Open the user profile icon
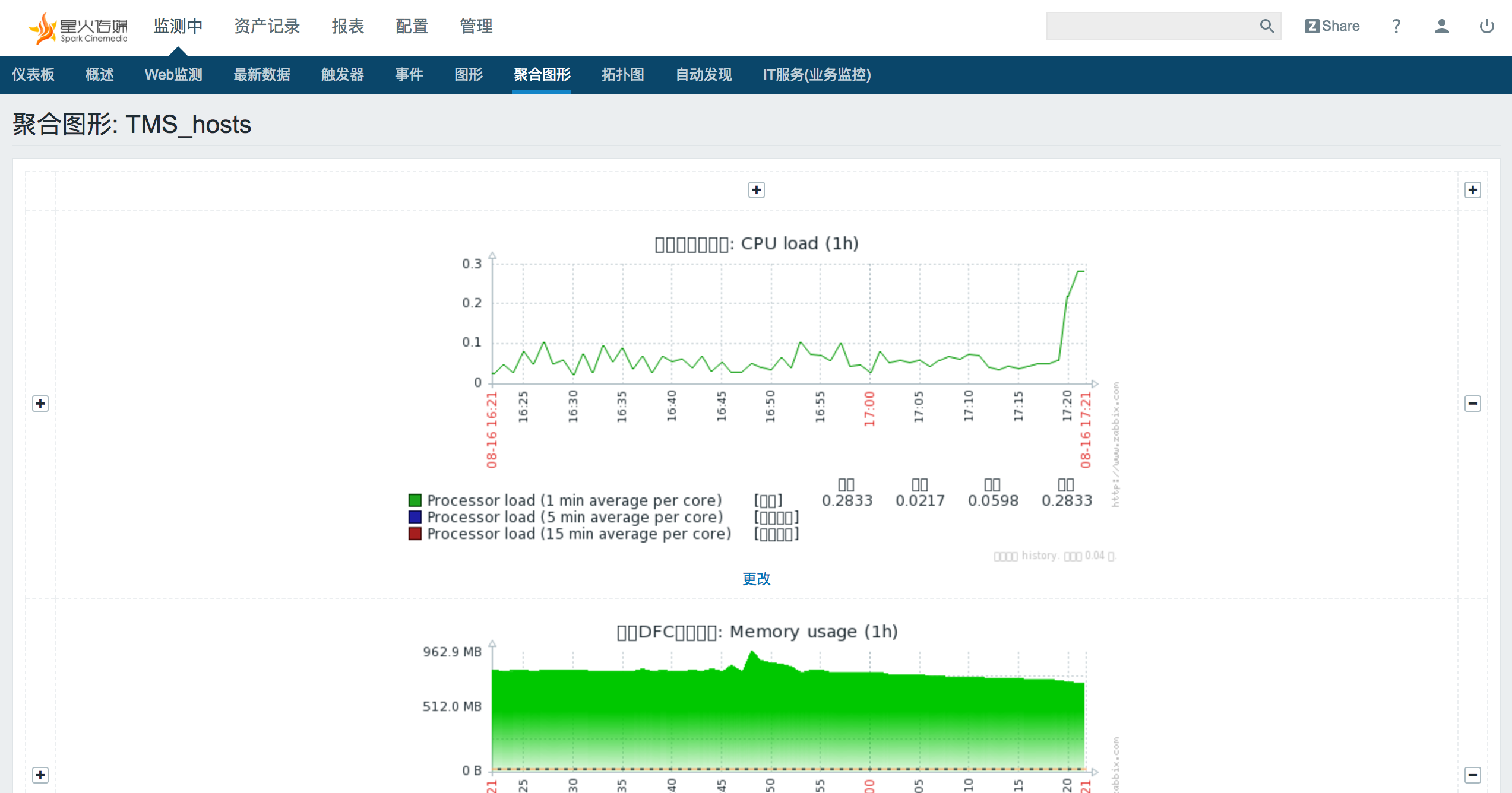The width and height of the screenshot is (1512, 793). click(x=1441, y=26)
